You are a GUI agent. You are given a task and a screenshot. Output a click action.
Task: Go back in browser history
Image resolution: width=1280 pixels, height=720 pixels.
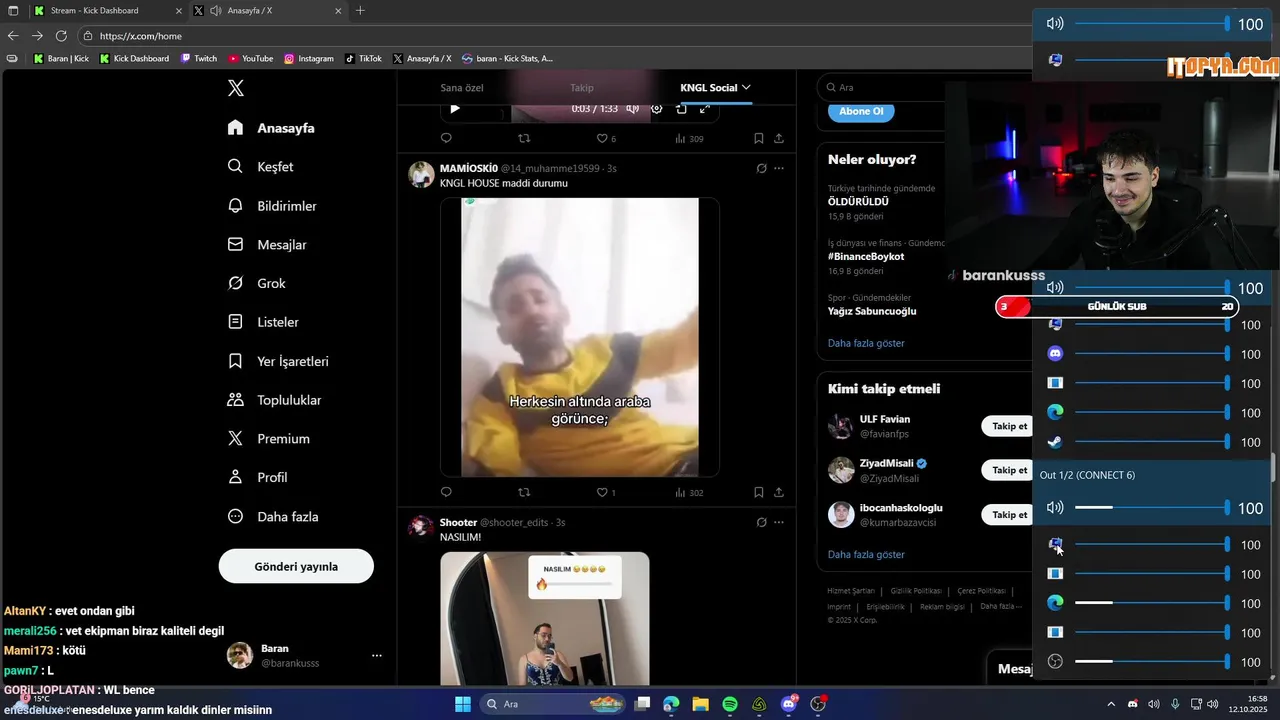(13, 36)
